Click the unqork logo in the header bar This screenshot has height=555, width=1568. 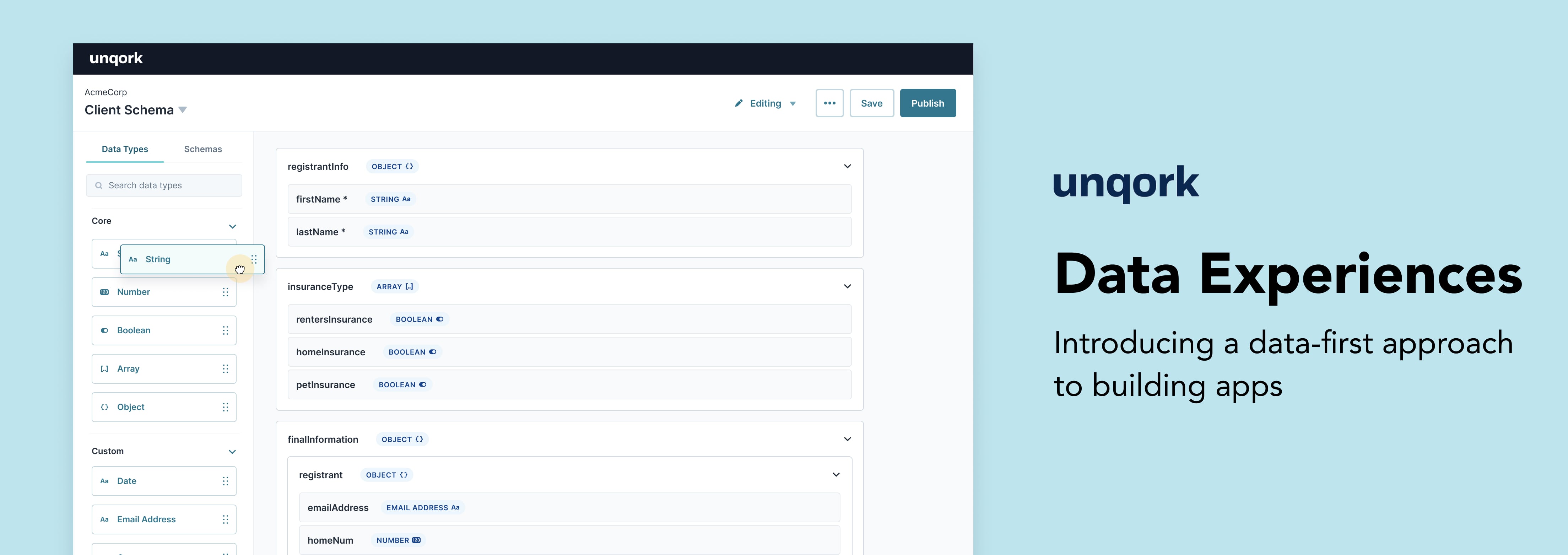pyautogui.click(x=116, y=58)
